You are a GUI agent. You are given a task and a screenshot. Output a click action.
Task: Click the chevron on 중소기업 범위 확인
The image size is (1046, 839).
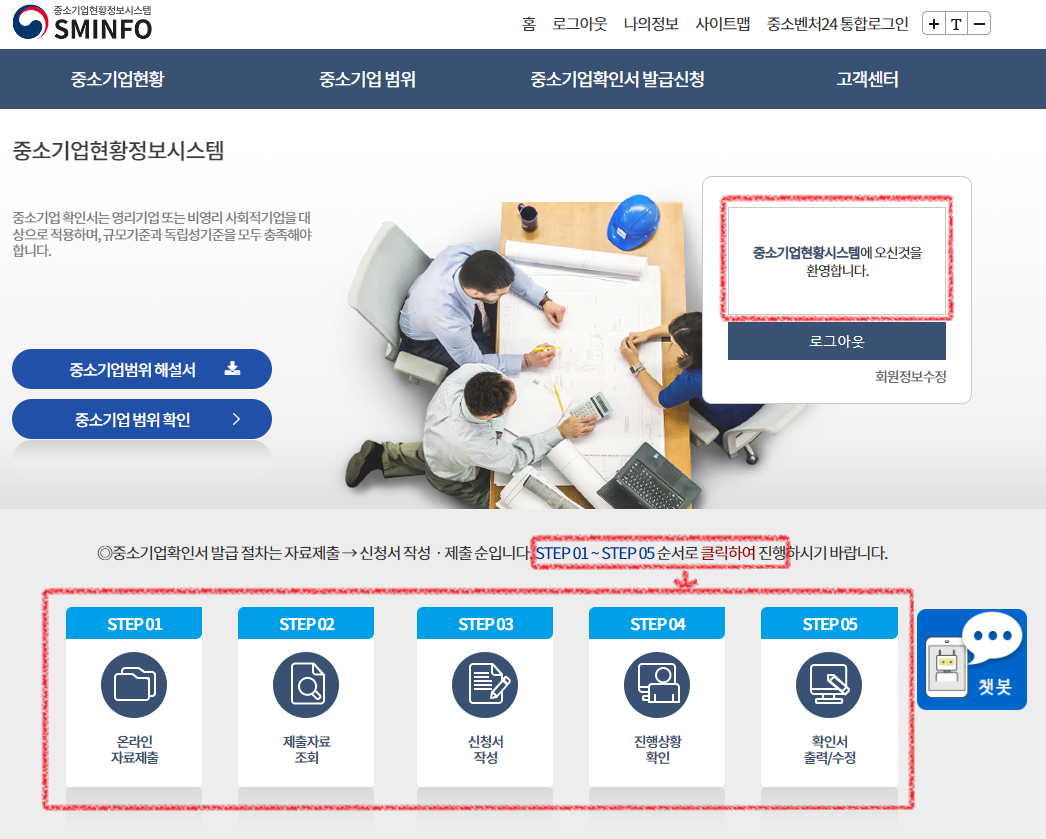coord(236,419)
